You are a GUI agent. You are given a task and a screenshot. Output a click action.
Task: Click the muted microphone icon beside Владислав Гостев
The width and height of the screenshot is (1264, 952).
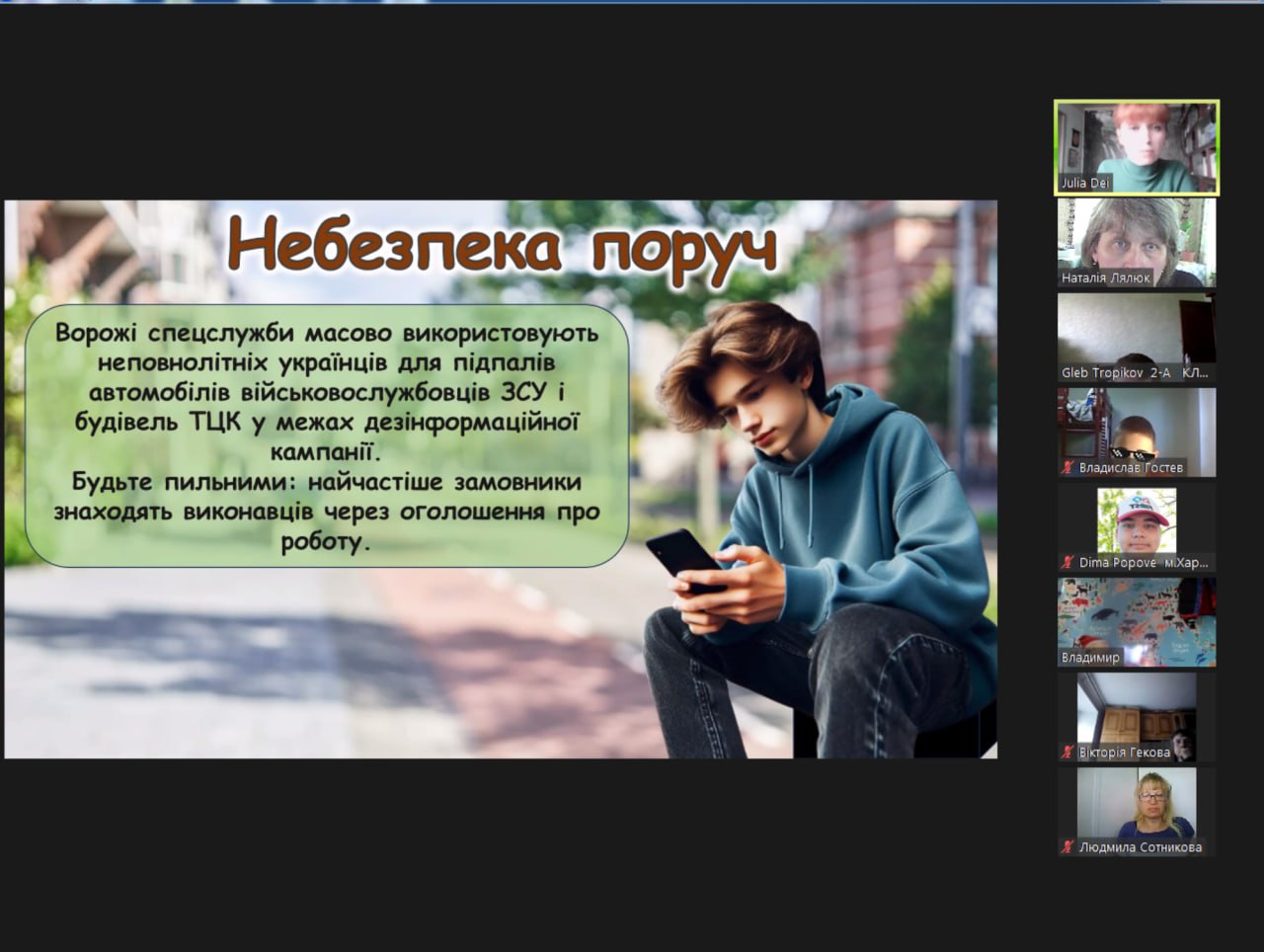tap(1066, 468)
